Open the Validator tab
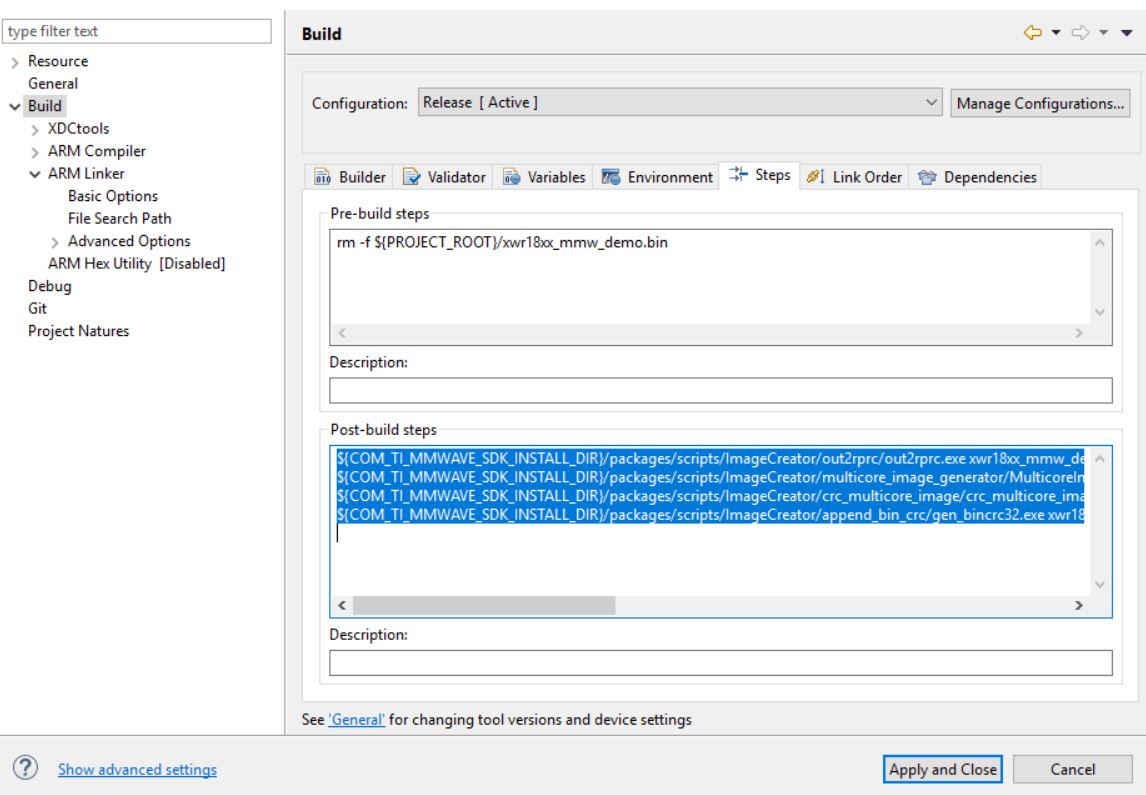Viewport: 1146px width, 795px height. (x=445, y=177)
